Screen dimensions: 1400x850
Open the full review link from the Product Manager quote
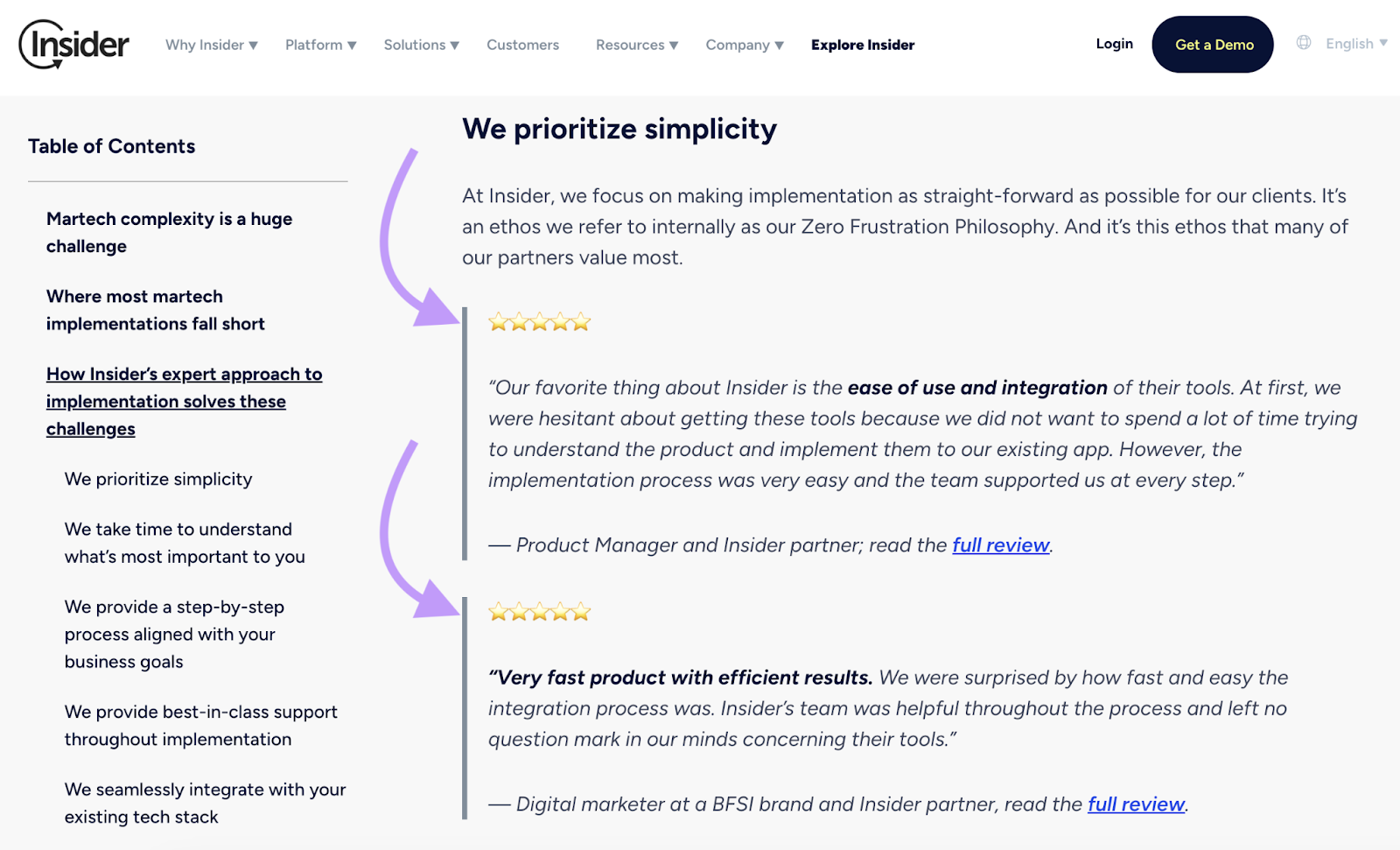click(1000, 544)
